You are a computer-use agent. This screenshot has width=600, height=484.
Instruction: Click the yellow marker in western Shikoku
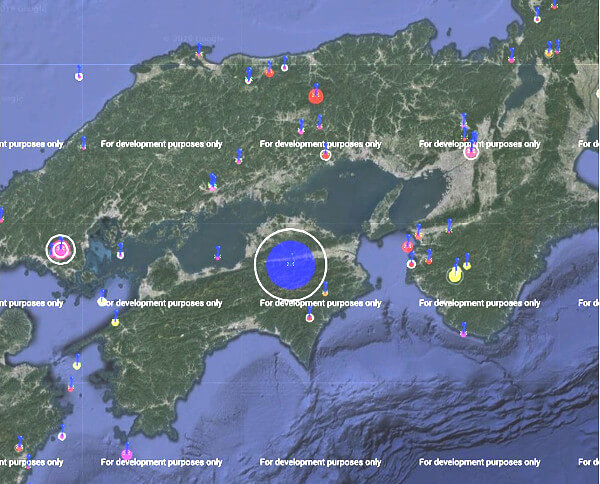tap(115, 322)
